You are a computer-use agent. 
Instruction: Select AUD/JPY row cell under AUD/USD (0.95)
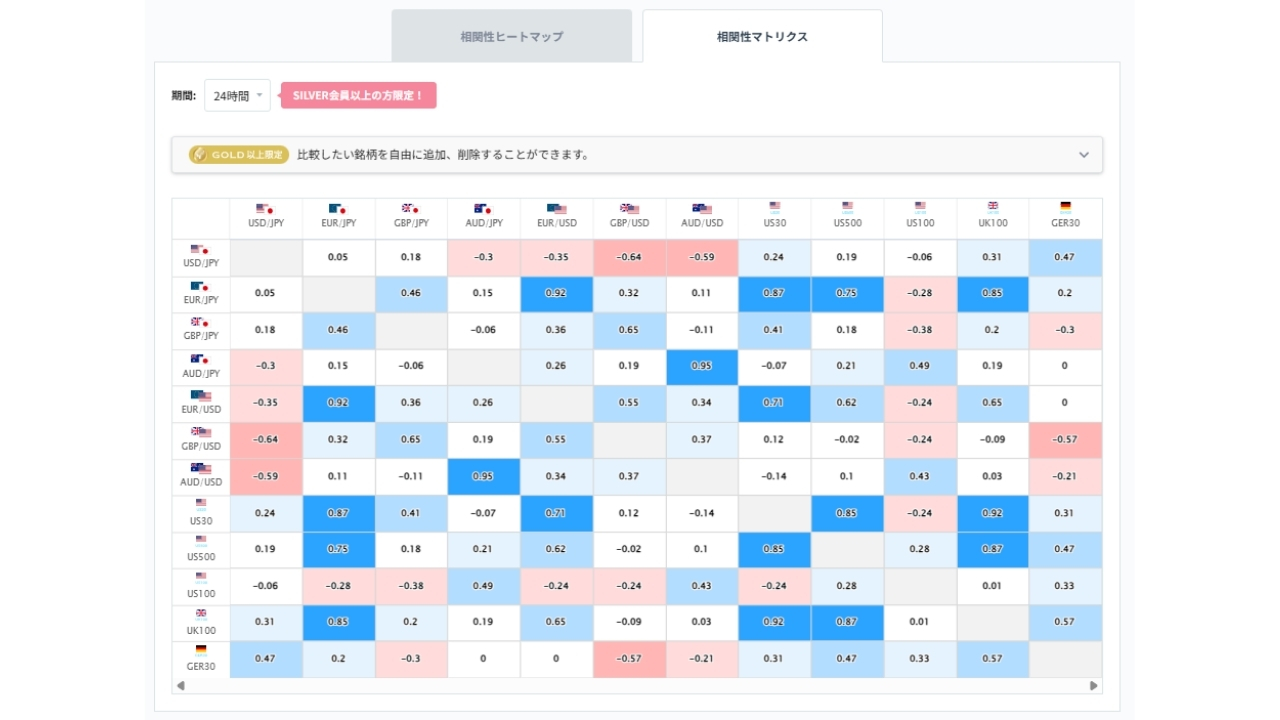point(702,366)
